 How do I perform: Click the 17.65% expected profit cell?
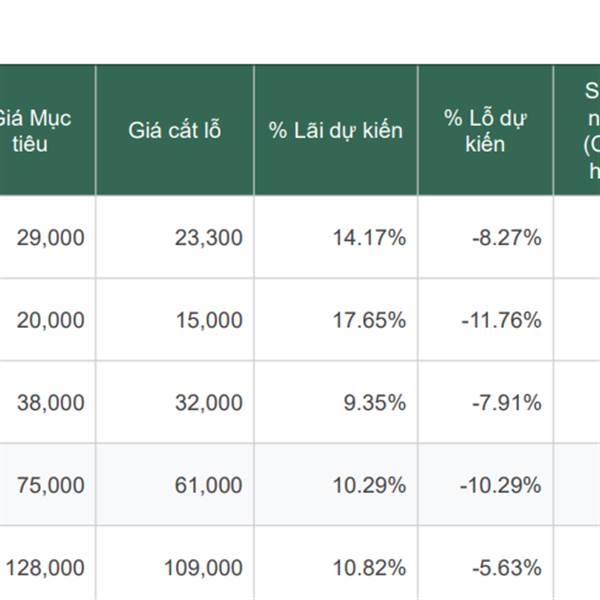pyautogui.click(x=369, y=320)
